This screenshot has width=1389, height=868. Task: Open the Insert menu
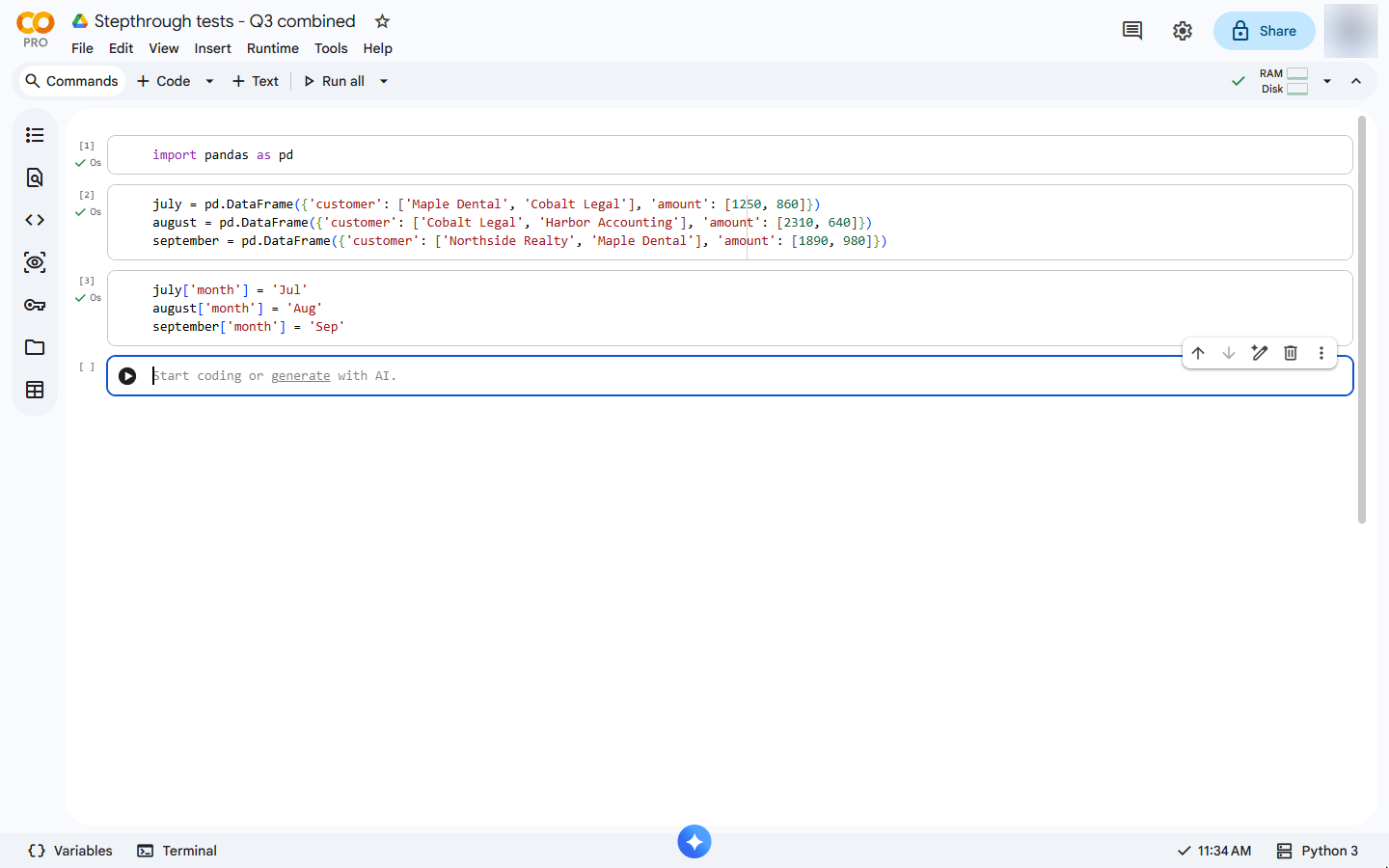click(x=213, y=48)
